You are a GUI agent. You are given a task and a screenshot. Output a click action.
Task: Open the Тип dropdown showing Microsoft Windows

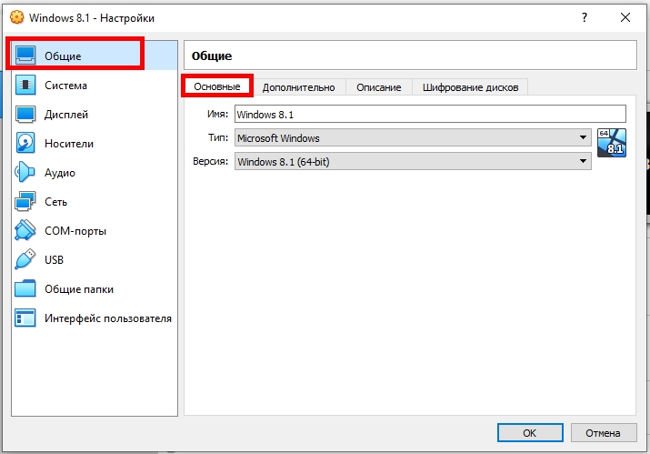pos(413,138)
